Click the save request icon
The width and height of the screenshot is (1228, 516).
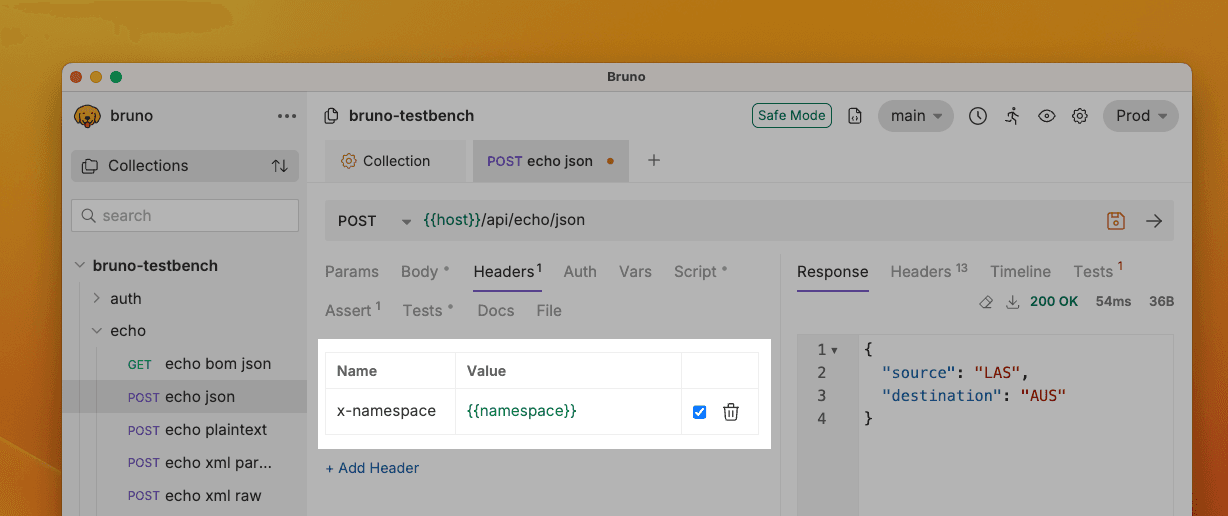1116,221
